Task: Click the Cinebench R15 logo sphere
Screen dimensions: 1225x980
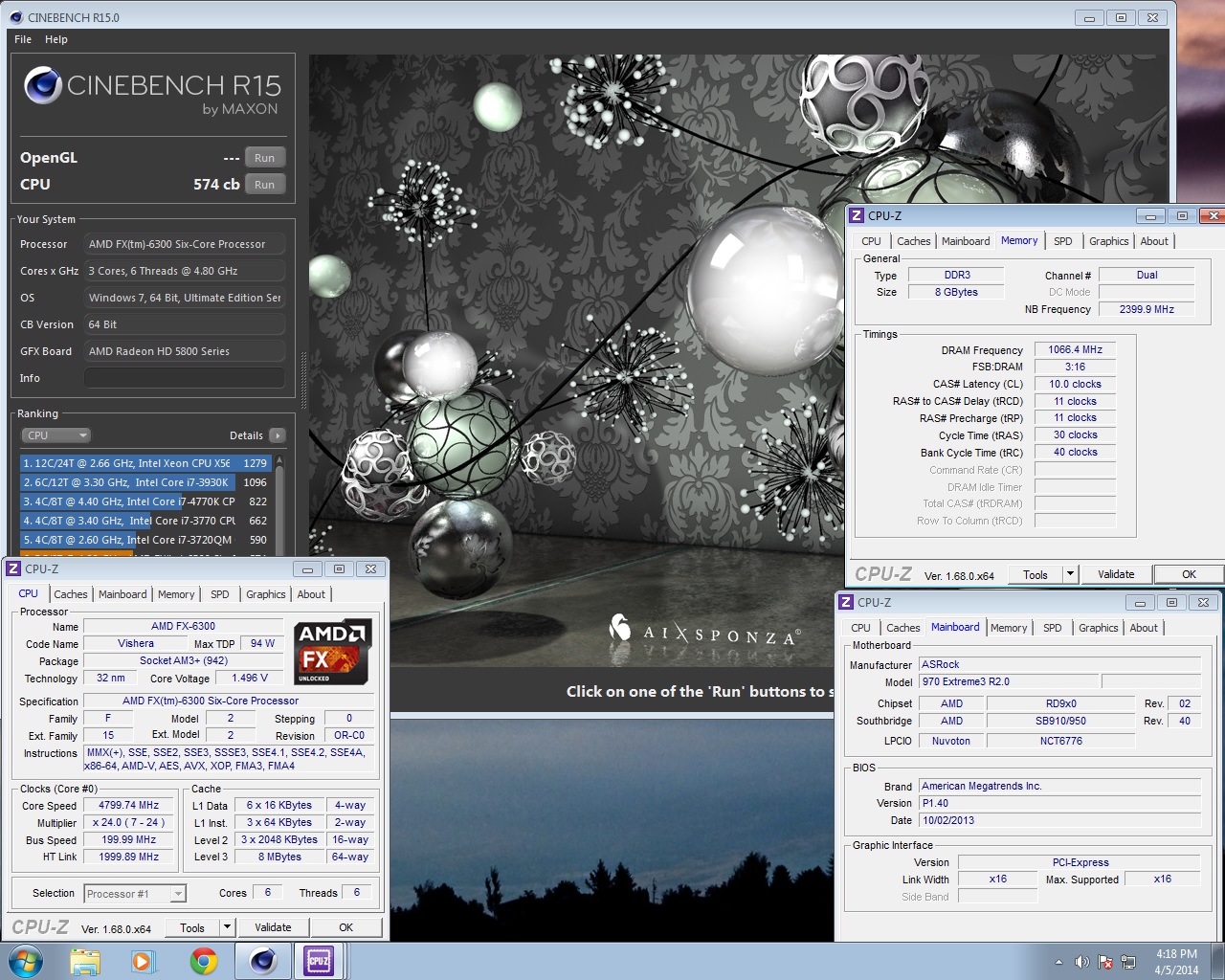Action: tap(43, 85)
